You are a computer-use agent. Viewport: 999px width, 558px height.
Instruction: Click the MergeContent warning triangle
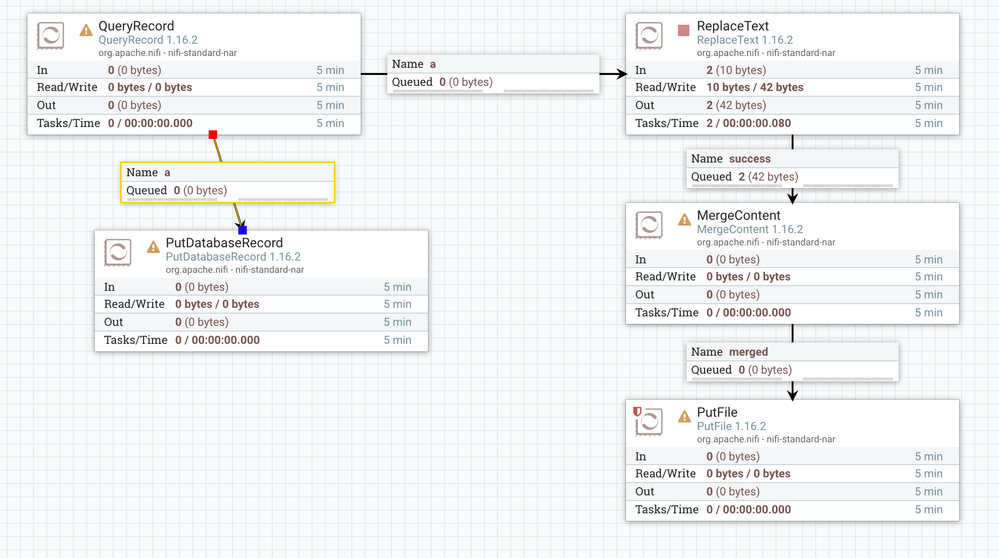[x=684, y=220]
